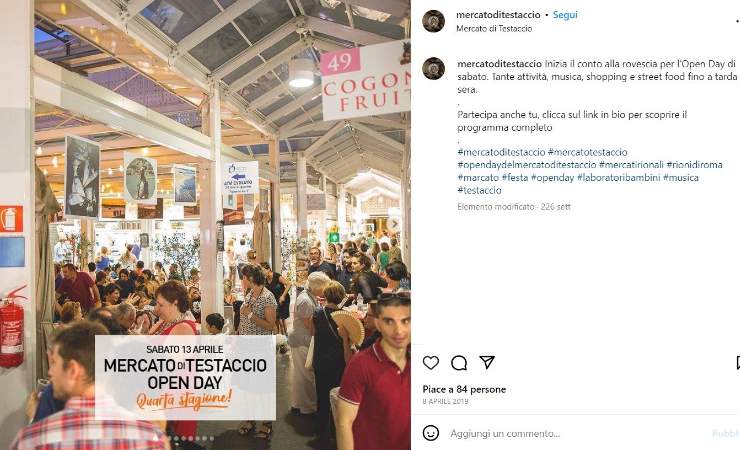Open the 8 APRILE 2019 post date link
The height and width of the screenshot is (450, 740).
pyautogui.click(x=445, y=401)
